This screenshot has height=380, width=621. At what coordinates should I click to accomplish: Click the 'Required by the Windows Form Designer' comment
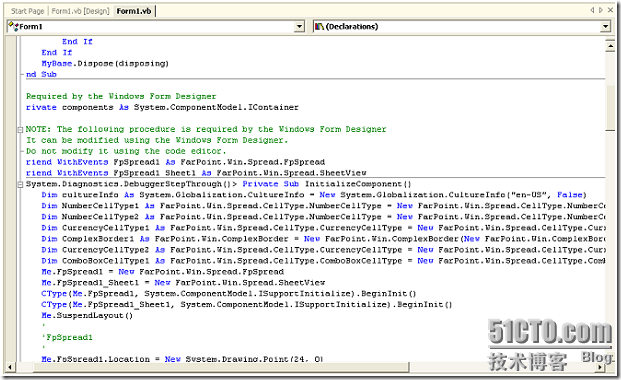tap(121, 96)
